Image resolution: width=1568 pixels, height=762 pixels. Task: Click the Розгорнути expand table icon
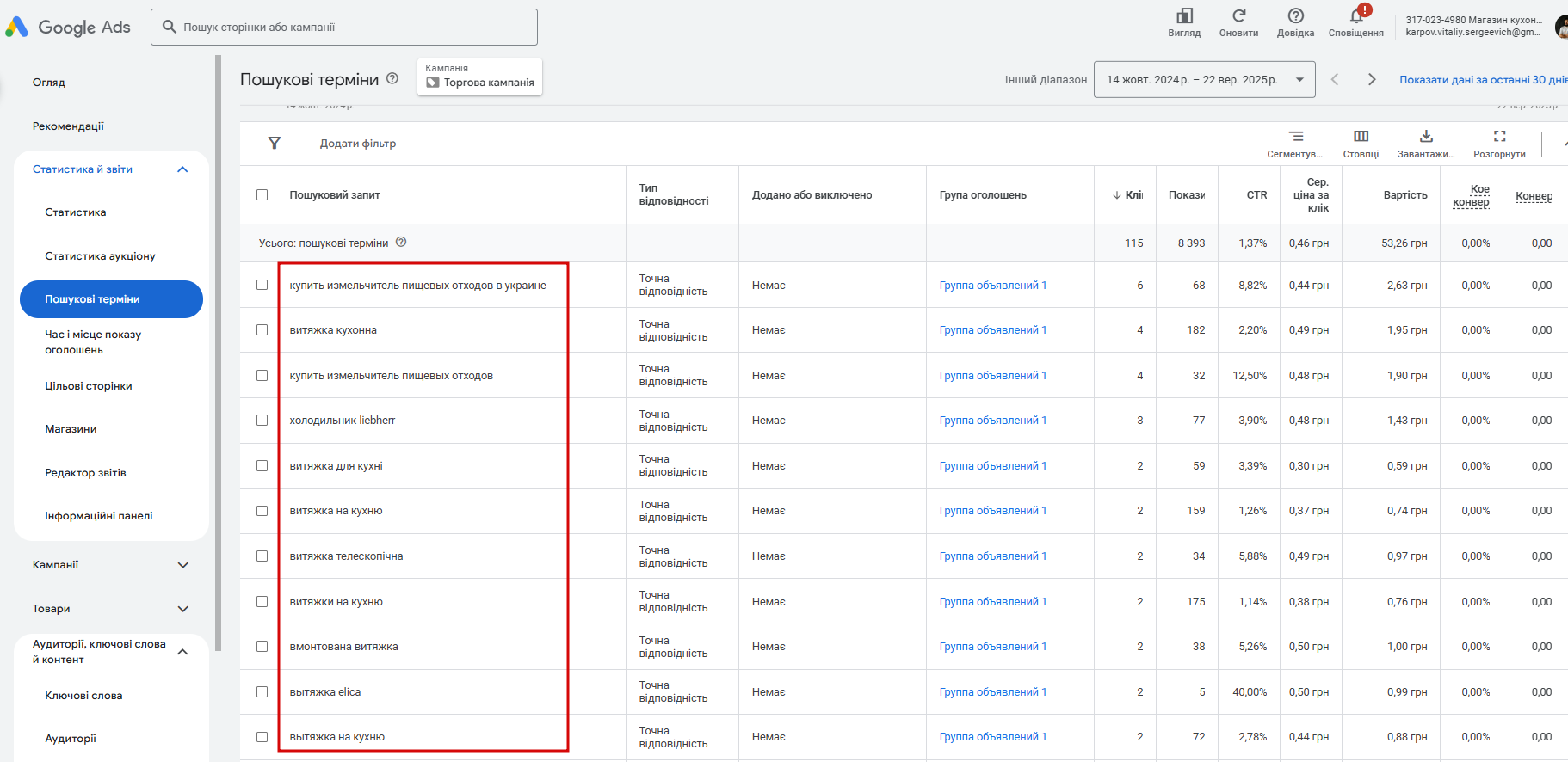click(x=1499, y=137)
